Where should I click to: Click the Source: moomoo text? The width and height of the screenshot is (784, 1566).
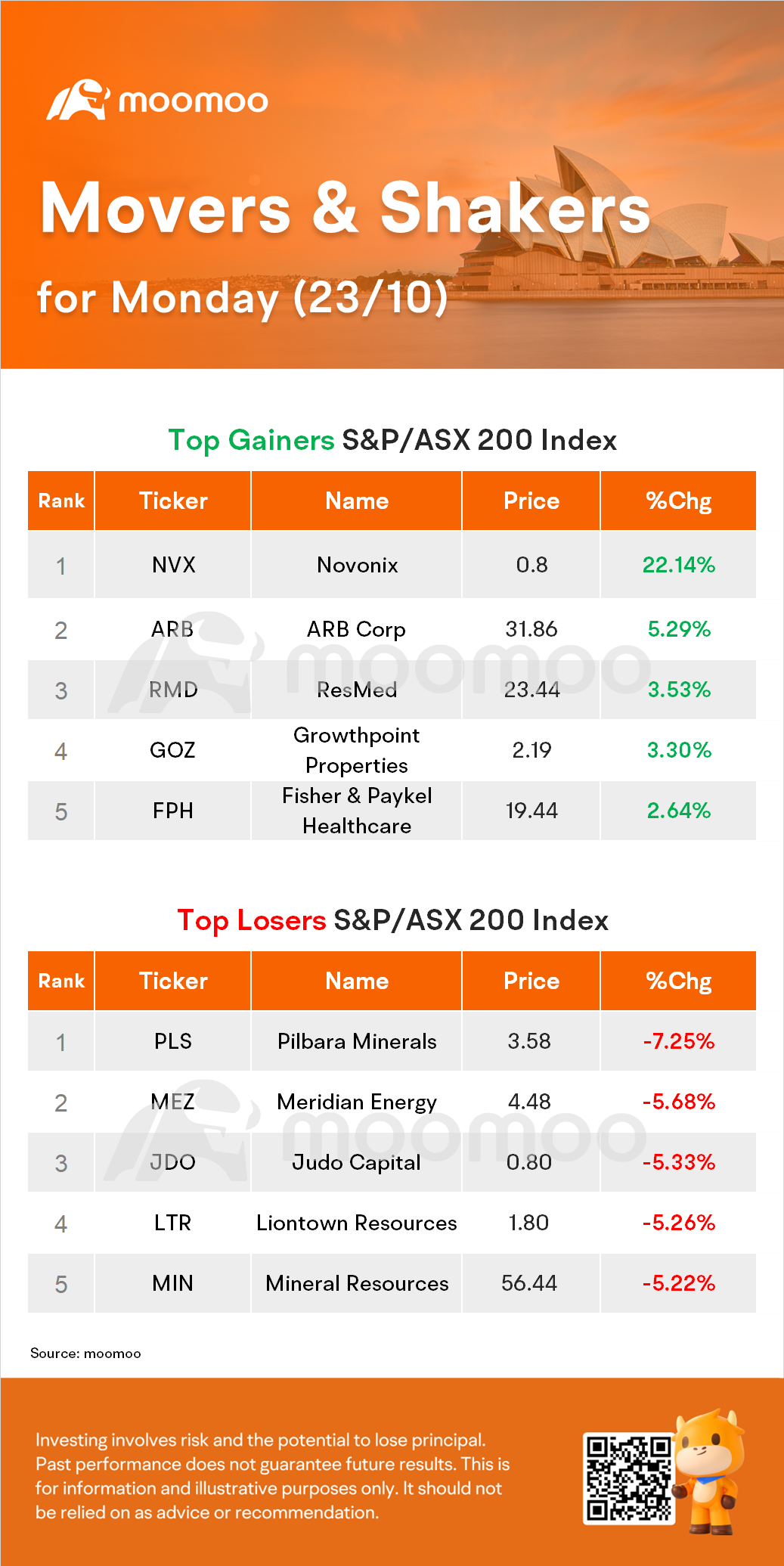click(x=85, y=1354)
